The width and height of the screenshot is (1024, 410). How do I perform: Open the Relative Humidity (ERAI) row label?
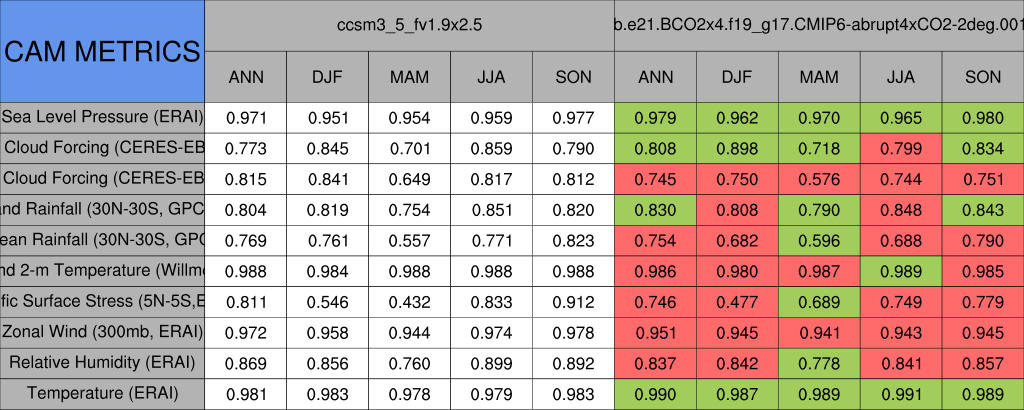[102, 362]
